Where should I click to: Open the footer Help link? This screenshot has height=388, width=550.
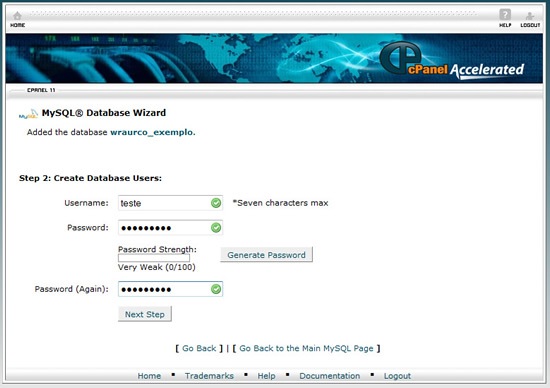coord(266,376)
